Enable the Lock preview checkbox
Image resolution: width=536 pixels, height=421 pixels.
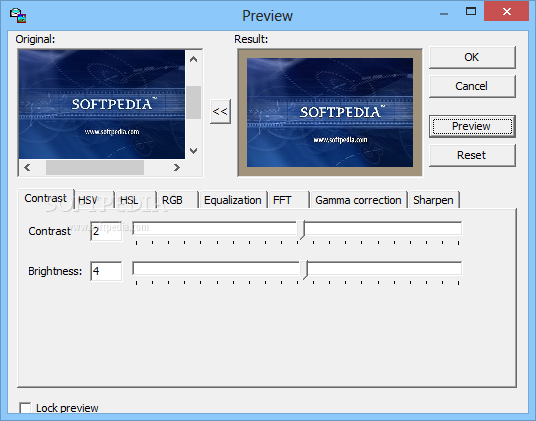(x=25, y=408)
